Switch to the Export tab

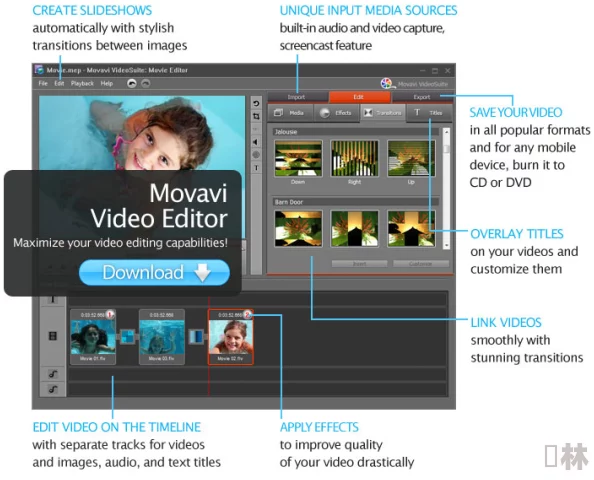tap(422, 97)
